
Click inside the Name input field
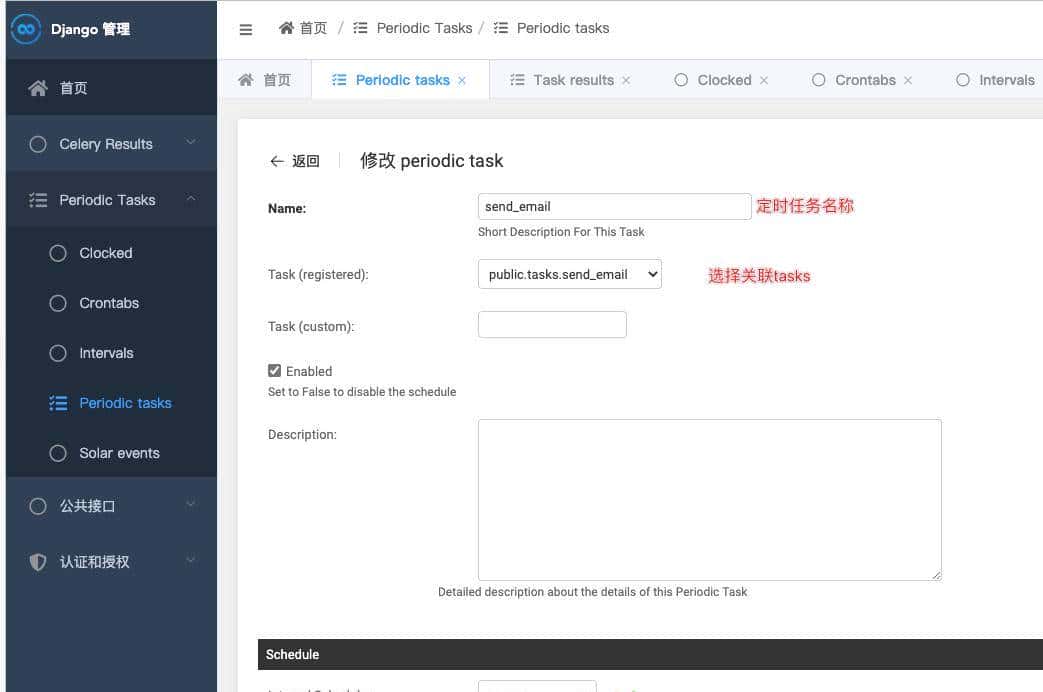pos(613,206)
